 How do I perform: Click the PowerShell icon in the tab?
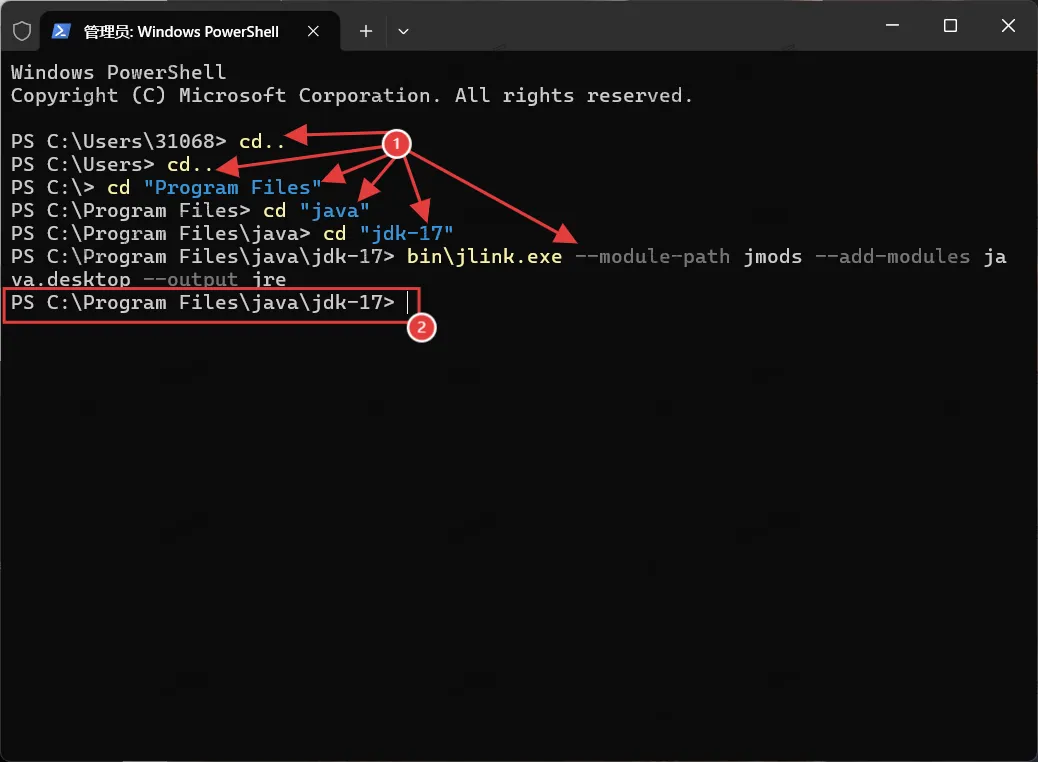(61, 31)
